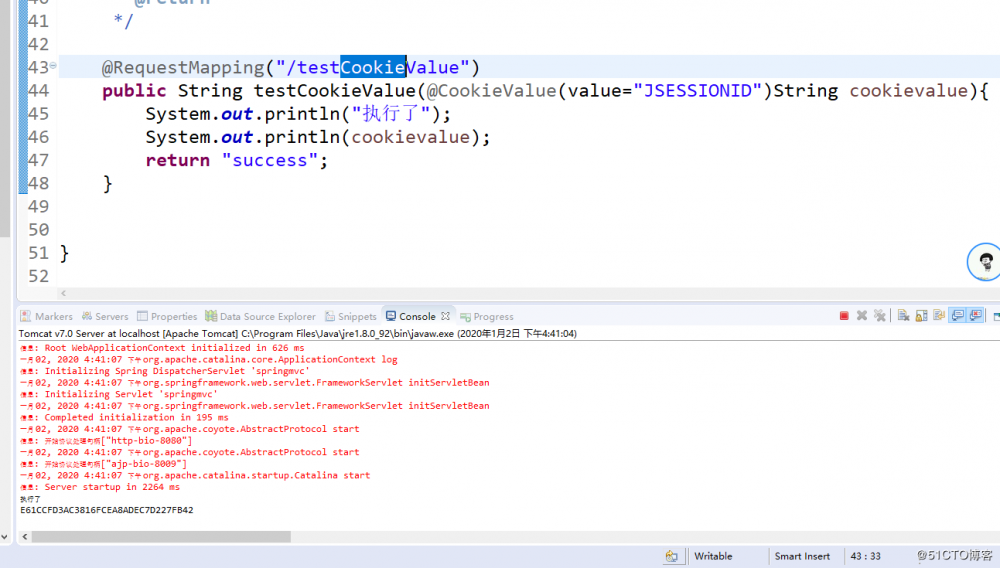Click the cookievalue parameter name on line 44

coord(909,91)
